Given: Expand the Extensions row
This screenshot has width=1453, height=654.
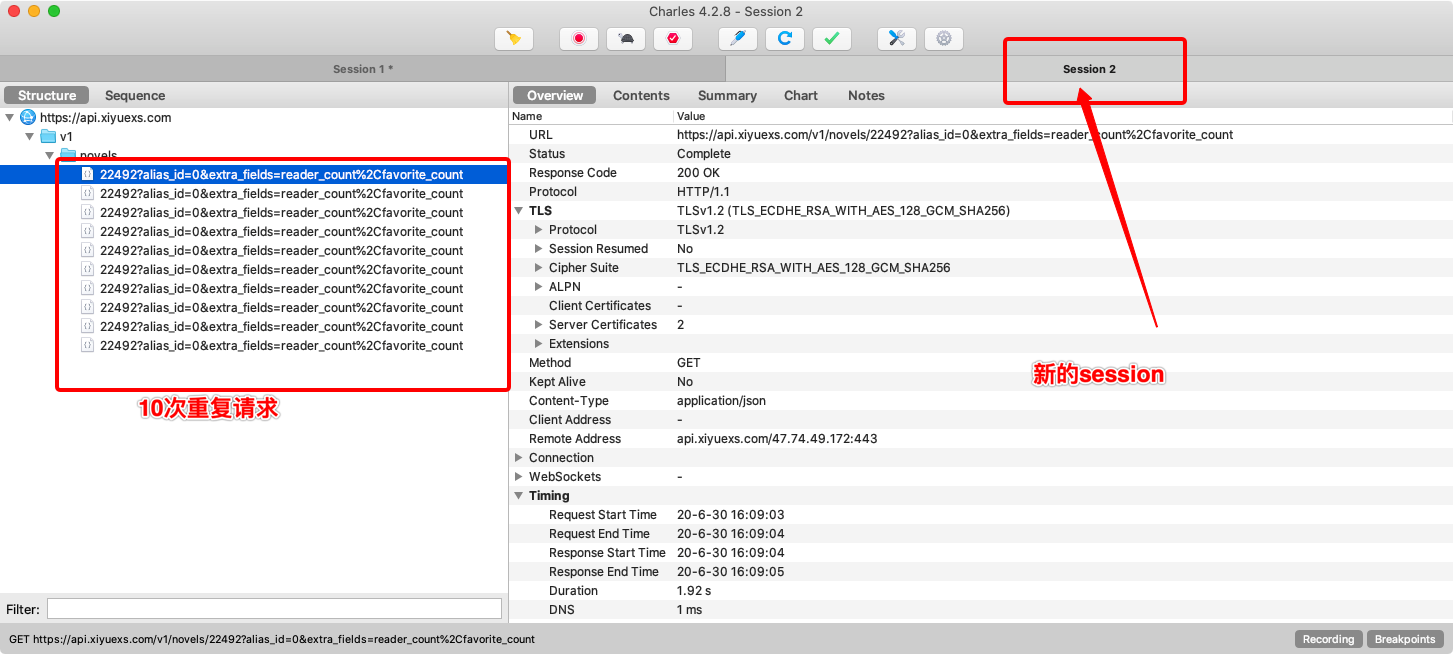Looking at the screenshot, I should tap(539, 344).
